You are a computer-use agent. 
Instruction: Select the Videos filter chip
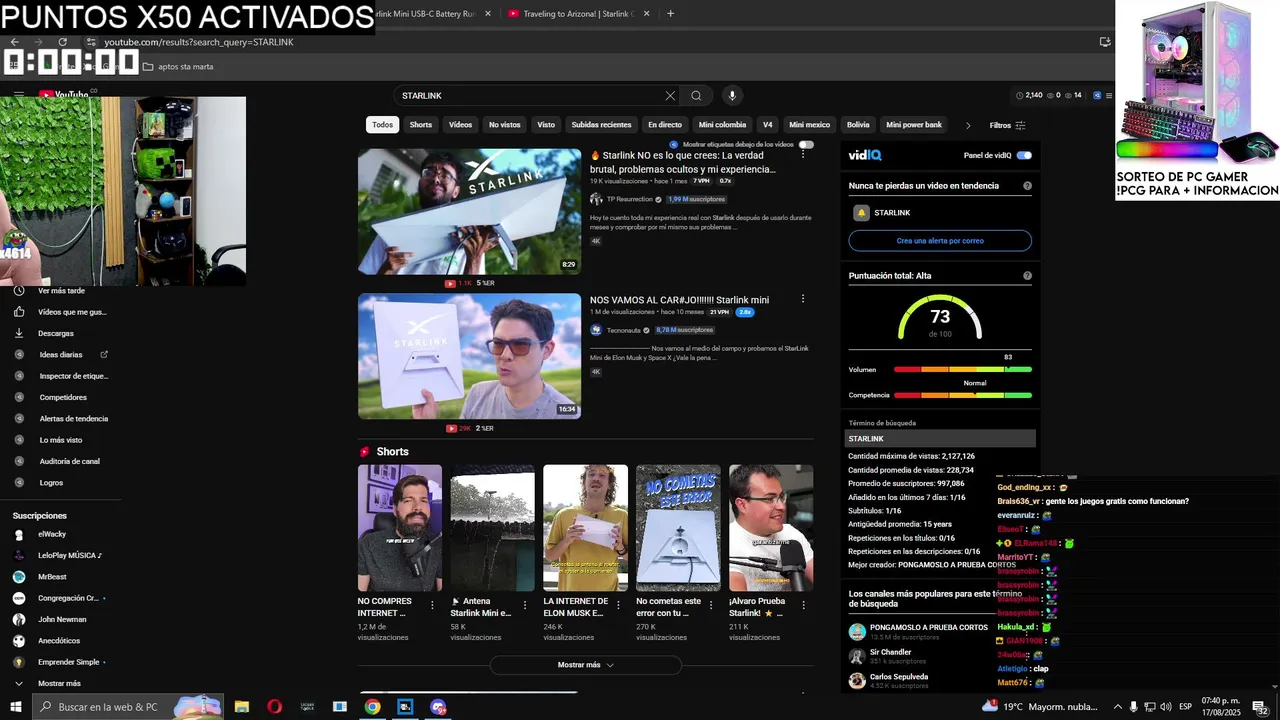click(460, 125)
